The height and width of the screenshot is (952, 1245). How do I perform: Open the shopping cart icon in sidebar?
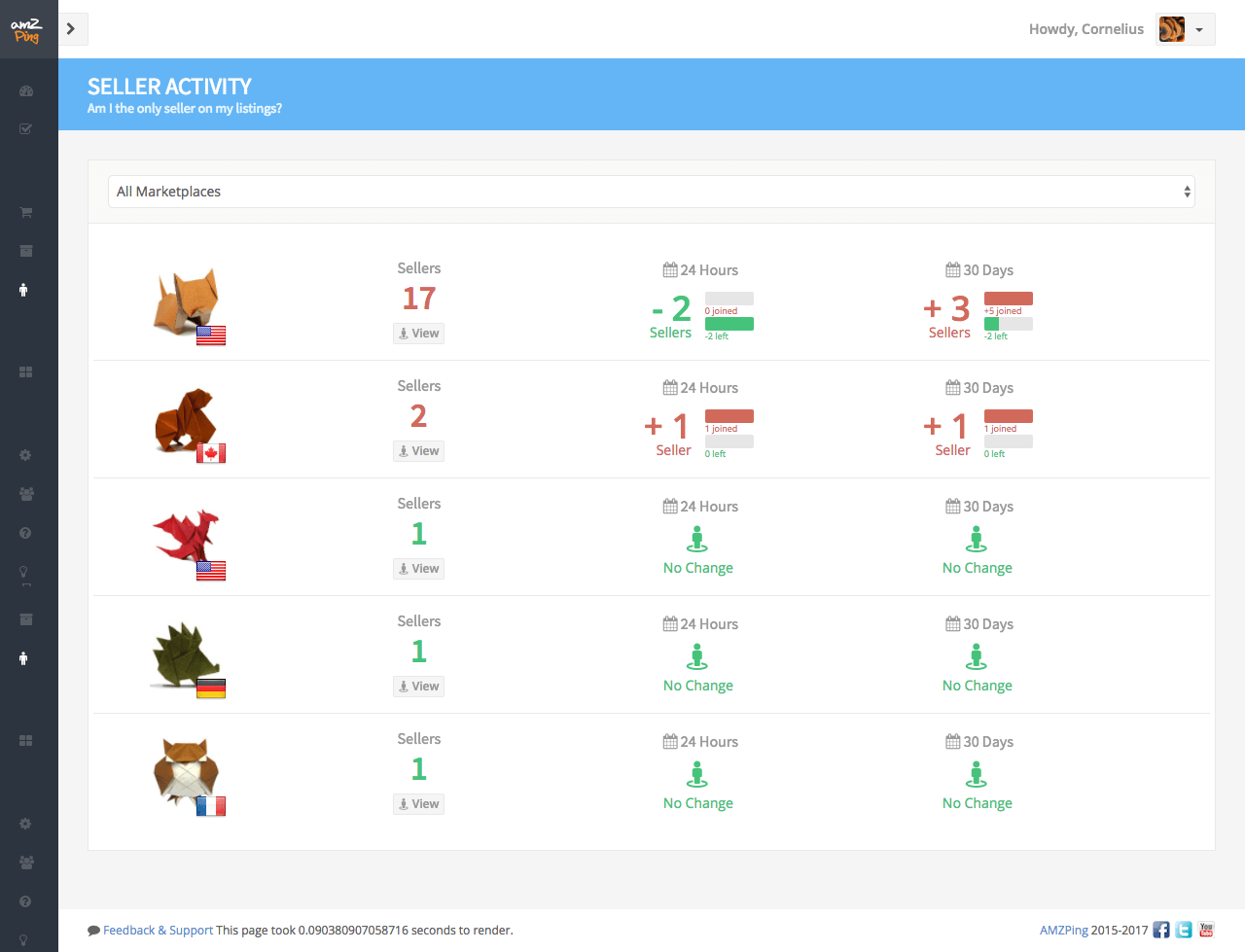tap(26, 212)
